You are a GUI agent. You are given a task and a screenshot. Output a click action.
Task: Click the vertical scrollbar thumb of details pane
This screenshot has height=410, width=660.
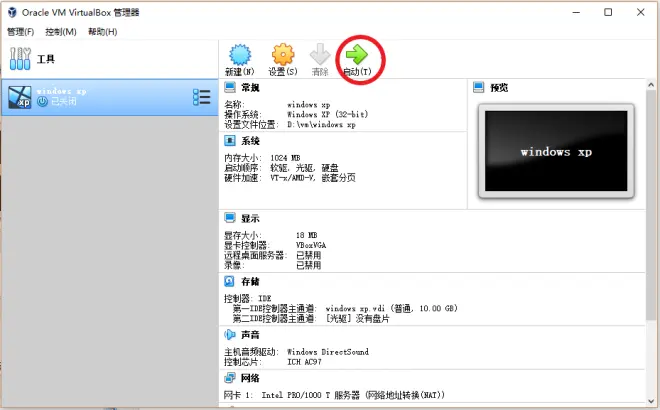651,204
